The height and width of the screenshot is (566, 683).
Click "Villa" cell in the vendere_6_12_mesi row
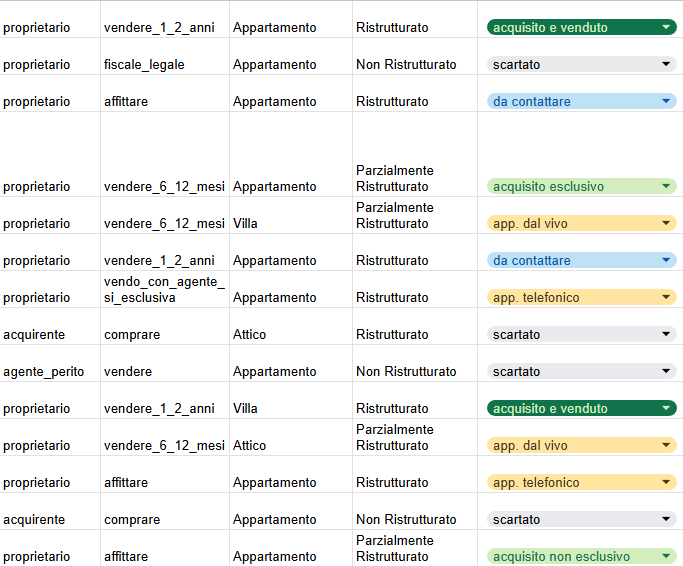click(x=245, y=224)
